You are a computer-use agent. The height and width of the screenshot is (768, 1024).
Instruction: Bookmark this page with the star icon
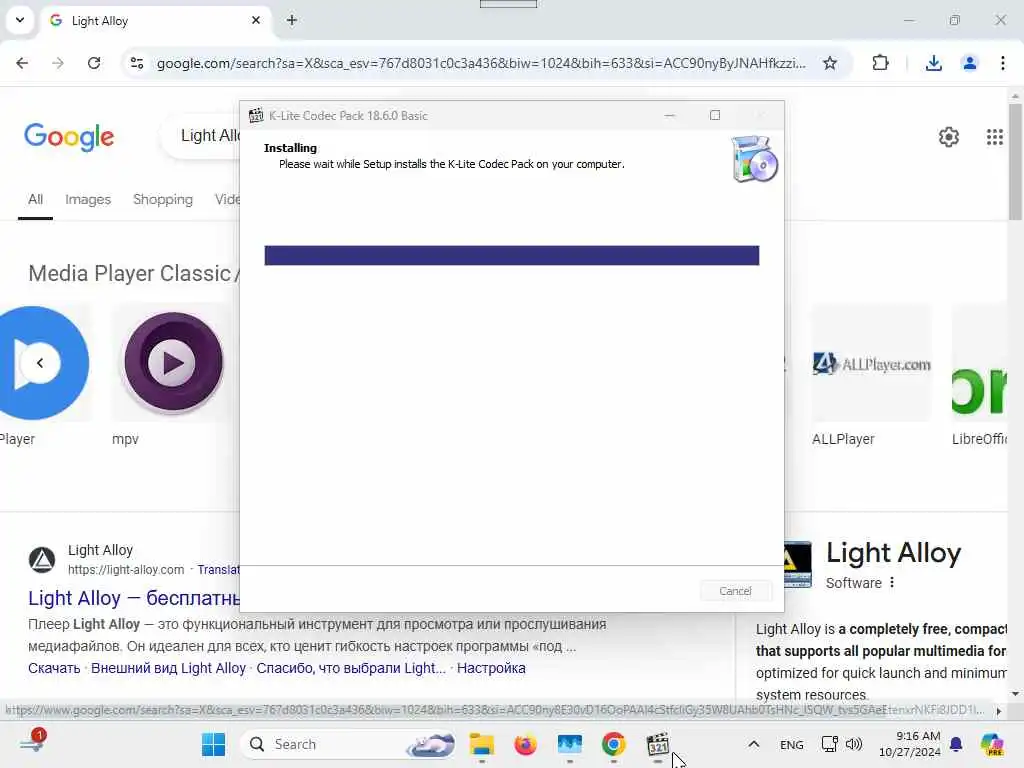pyautogui.click(x=829, y=63)
